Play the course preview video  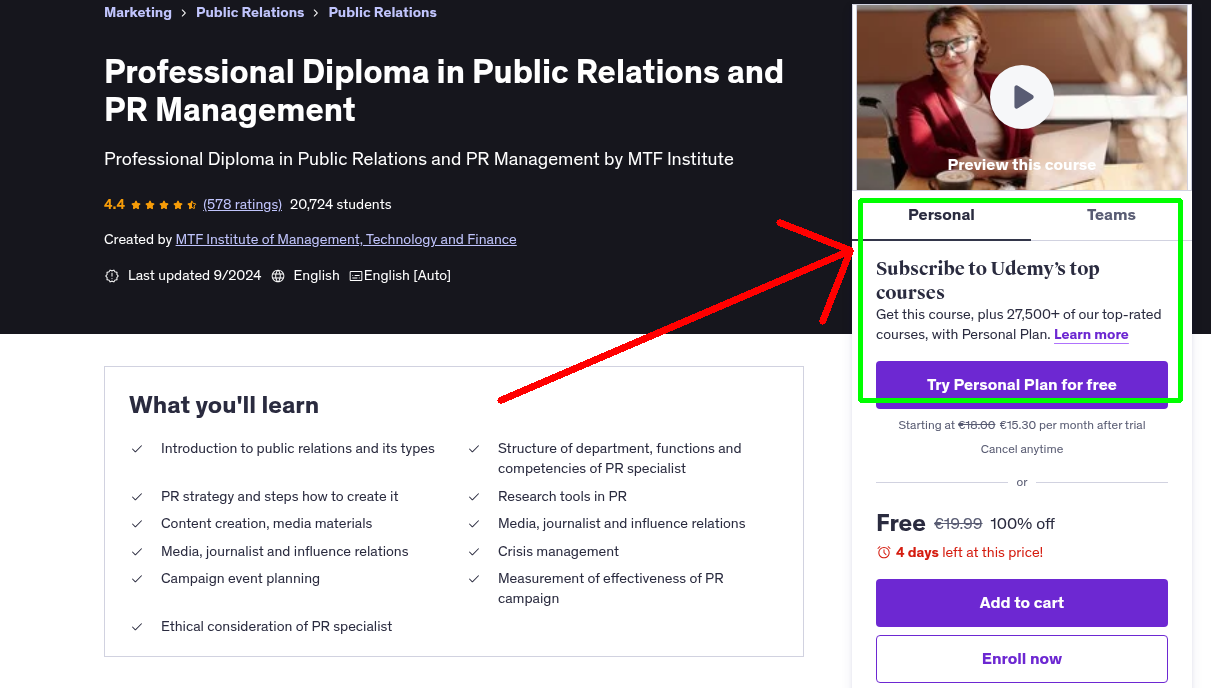[x=1022, y=97]
